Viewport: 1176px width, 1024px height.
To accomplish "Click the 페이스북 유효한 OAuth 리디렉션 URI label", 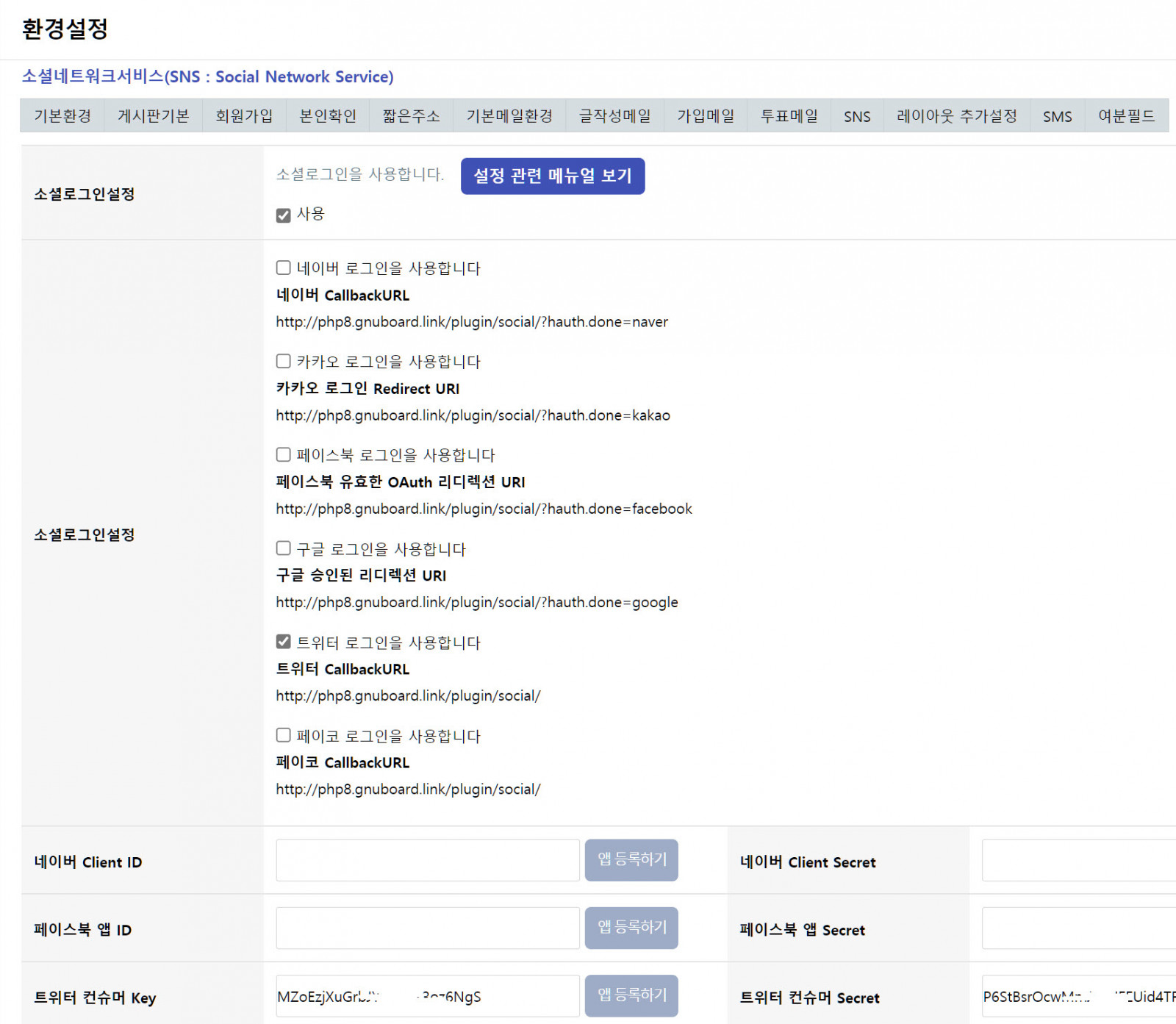I will coord(401,482).
